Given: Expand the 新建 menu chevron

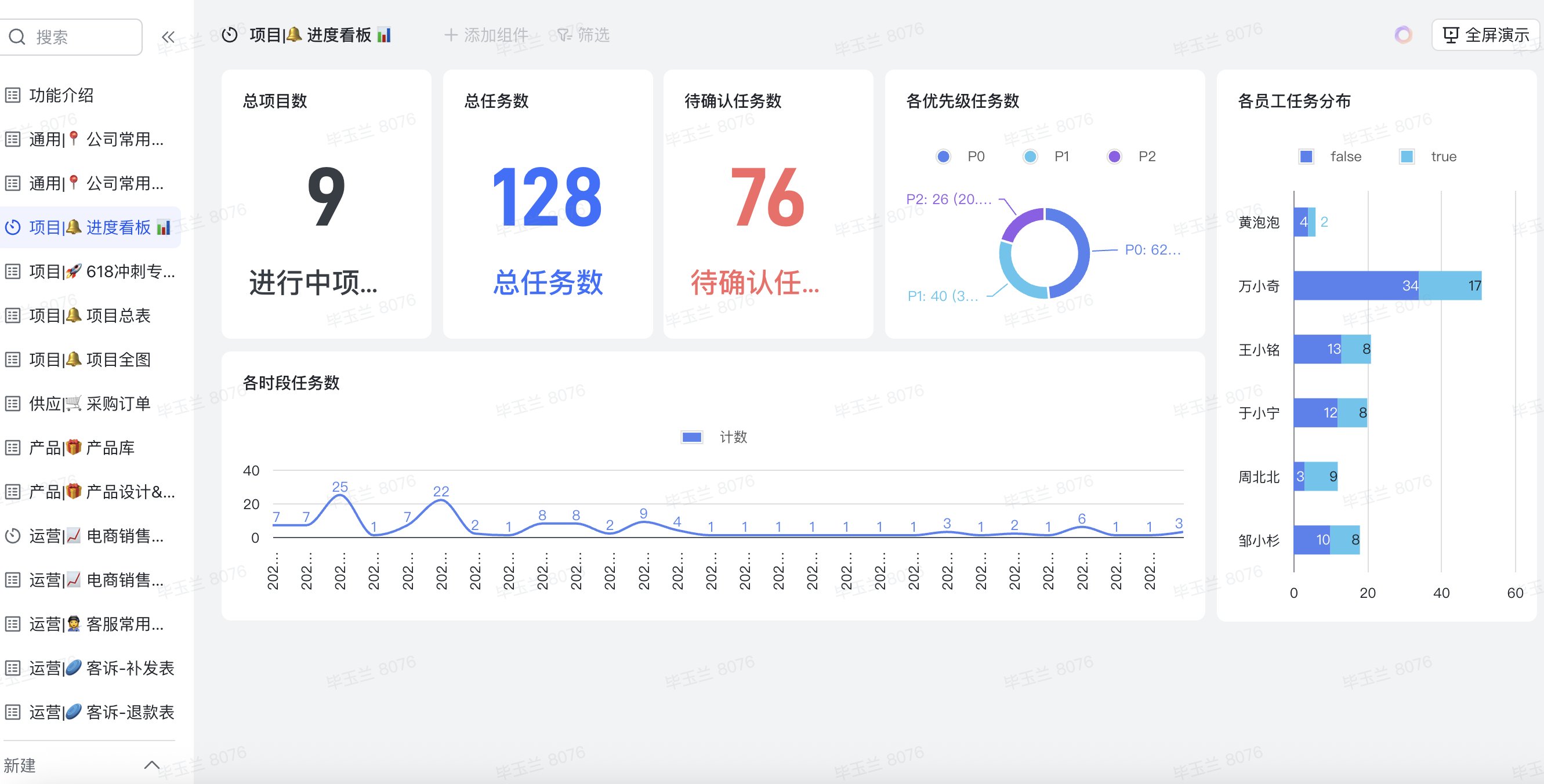Looking at the screenshot, I should click(x=151, y=765).
